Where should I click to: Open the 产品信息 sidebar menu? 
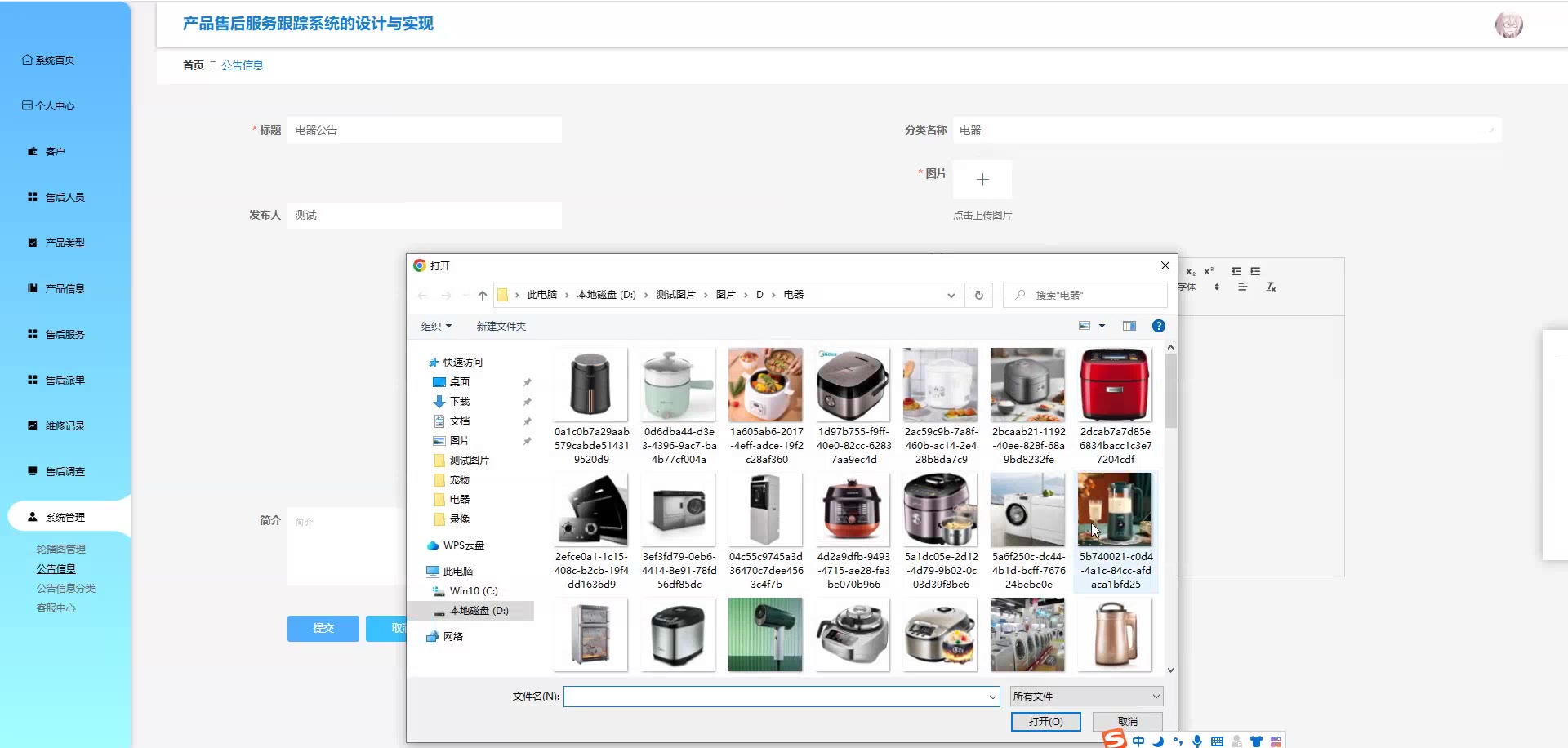[x=56, y=288]
